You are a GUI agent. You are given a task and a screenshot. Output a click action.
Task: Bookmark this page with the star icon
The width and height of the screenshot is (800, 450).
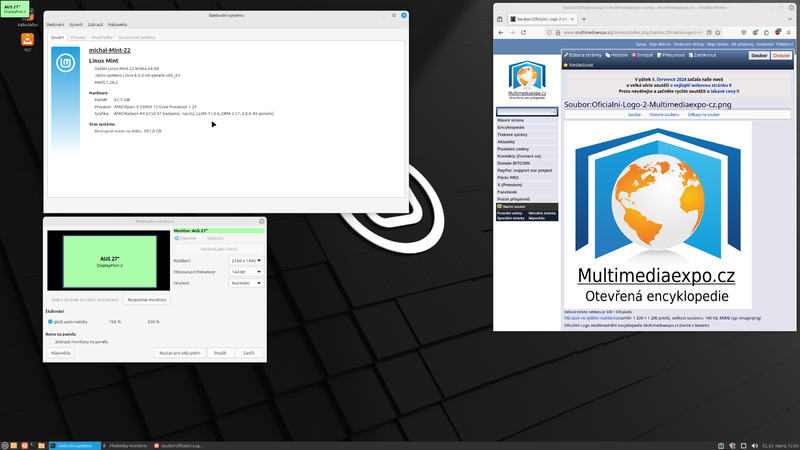tap(717, 32)
